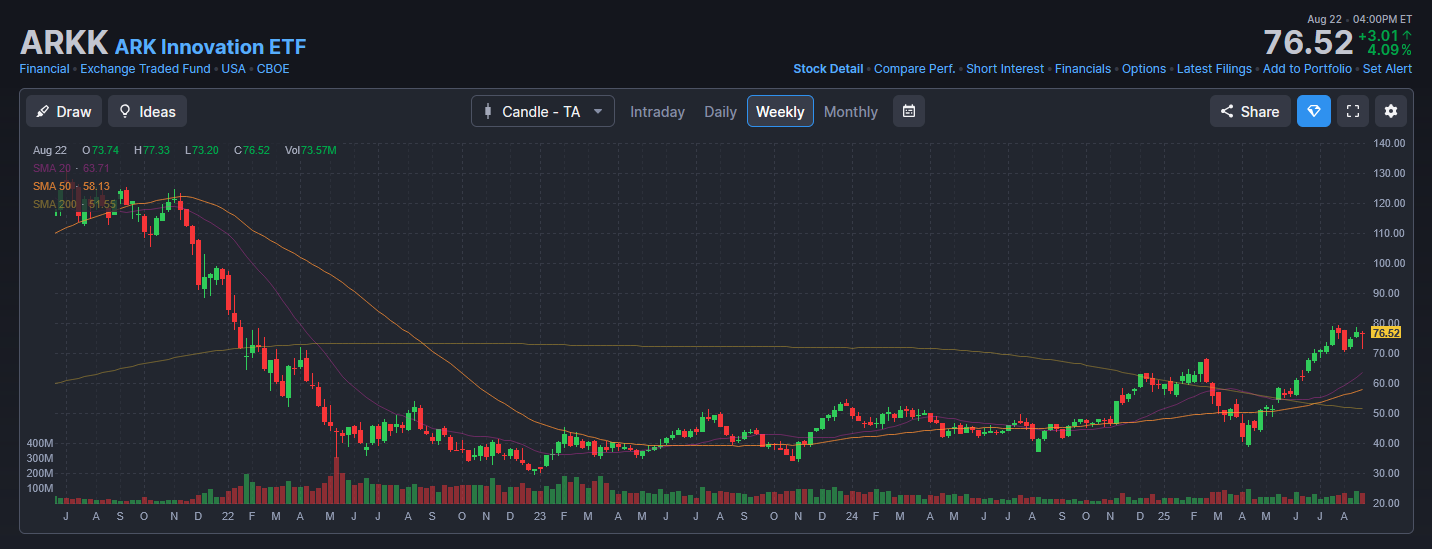Expand the Candle - TA chart type dropdown
This screenshot has width=1432, height=549.
[x=543, y=111]
